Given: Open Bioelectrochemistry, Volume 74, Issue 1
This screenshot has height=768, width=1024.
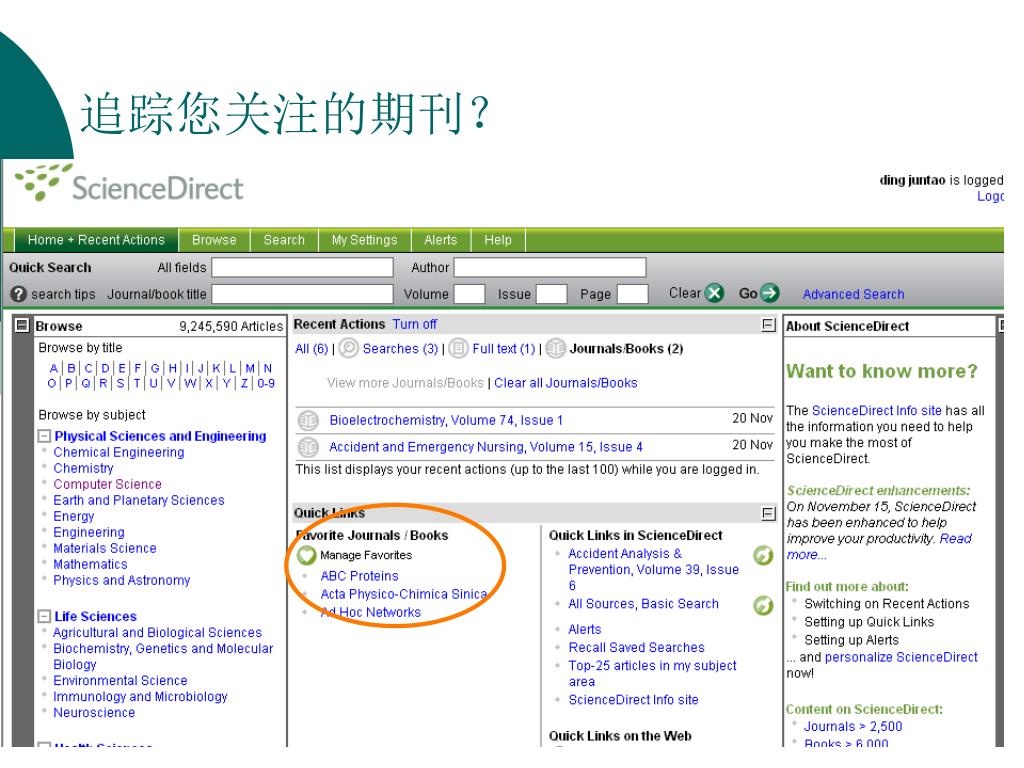Looking at the screenshot, I should coord(446,420).
